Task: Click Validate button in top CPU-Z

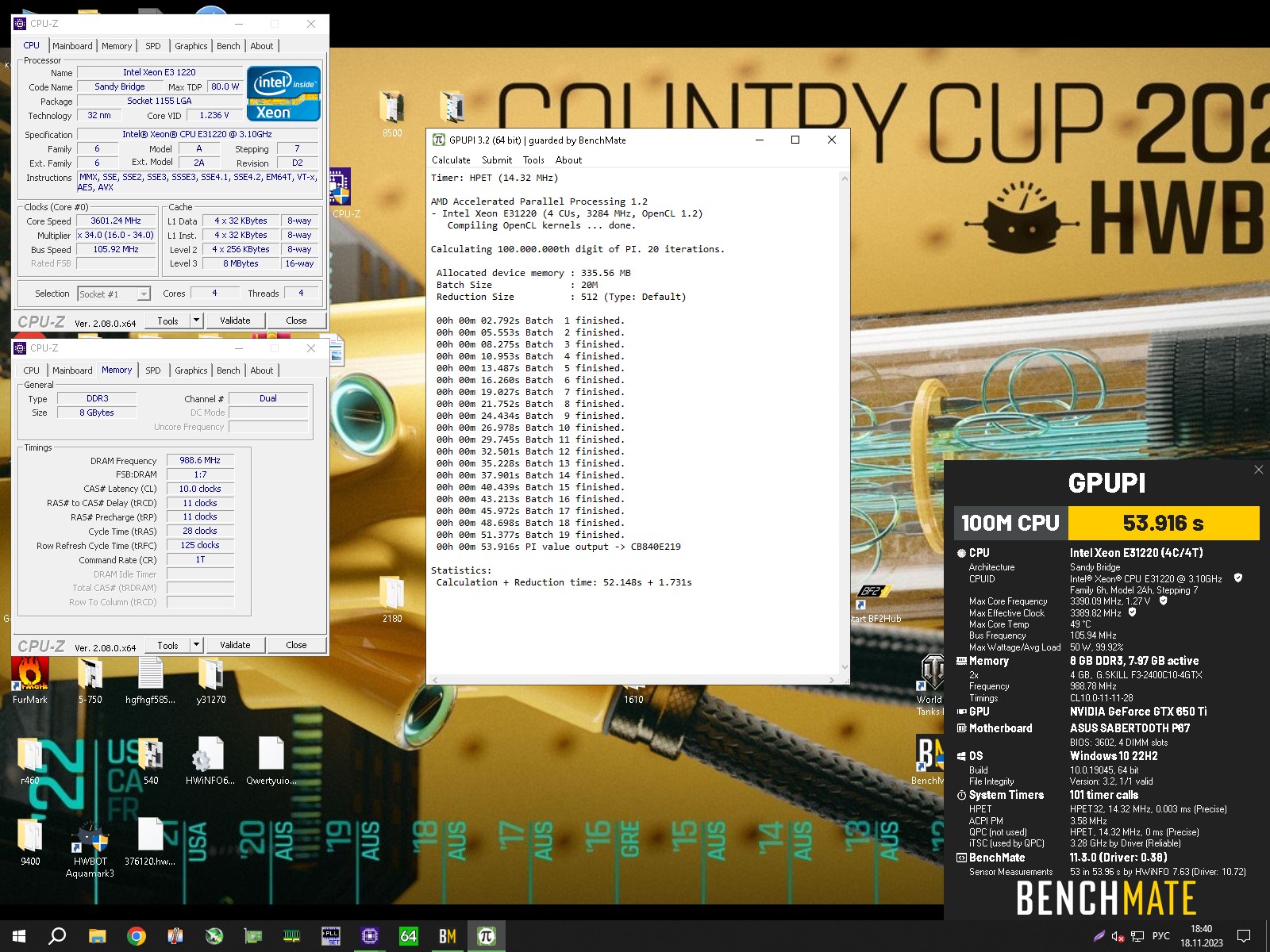Action: point(235,321)
